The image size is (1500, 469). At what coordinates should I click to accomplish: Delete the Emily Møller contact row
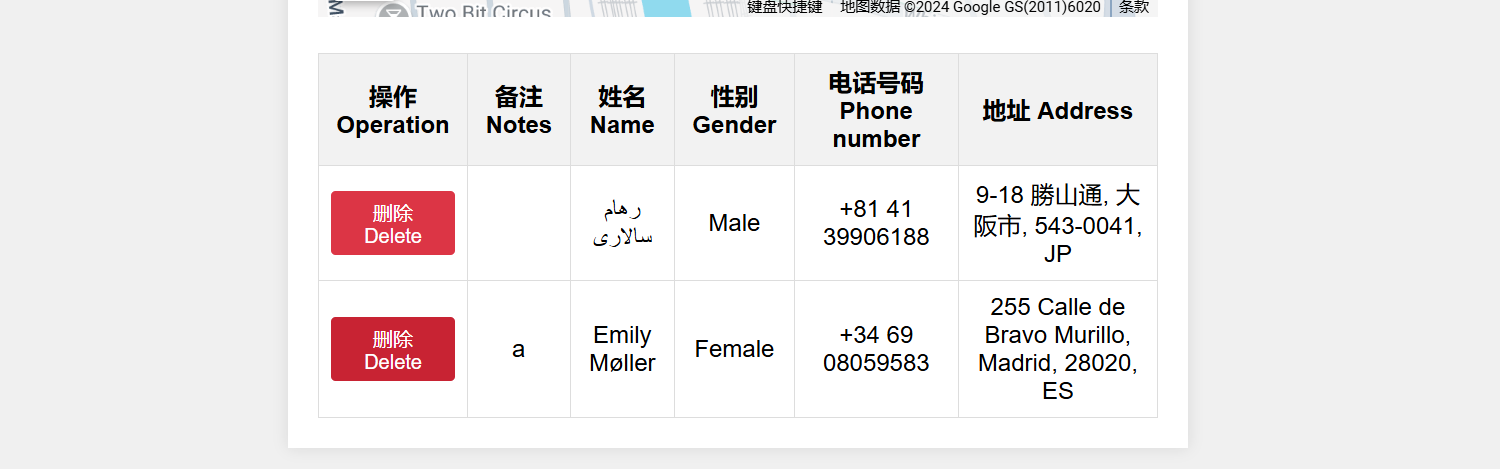tap(392, 349)
